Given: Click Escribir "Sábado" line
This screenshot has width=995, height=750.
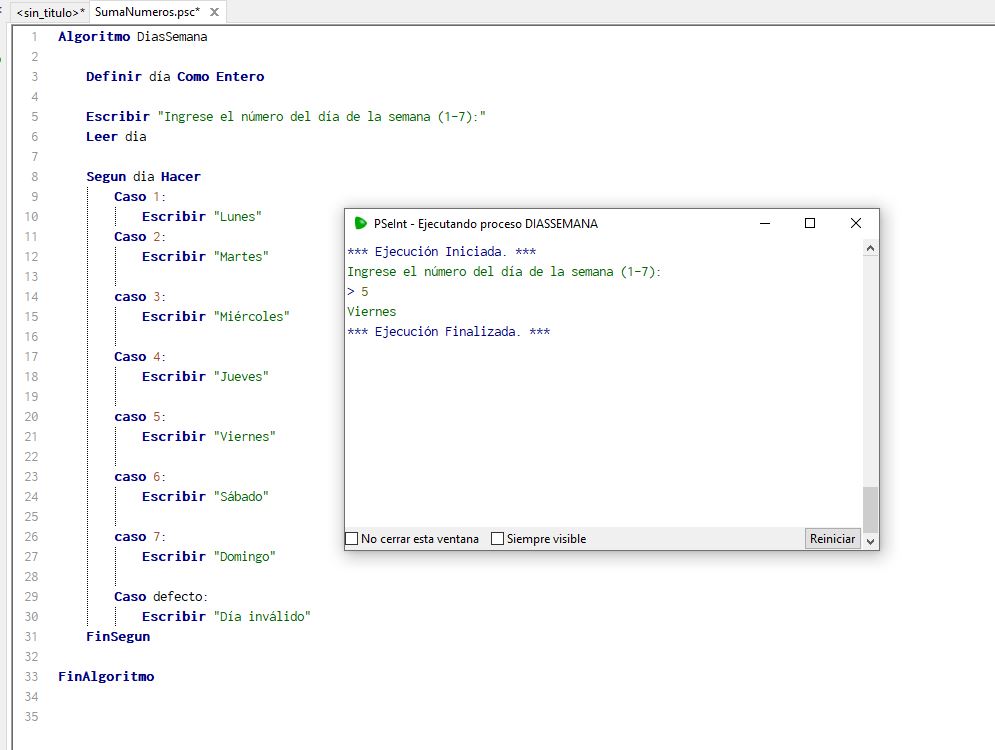Looking at the screenshot, I should 205,496.
